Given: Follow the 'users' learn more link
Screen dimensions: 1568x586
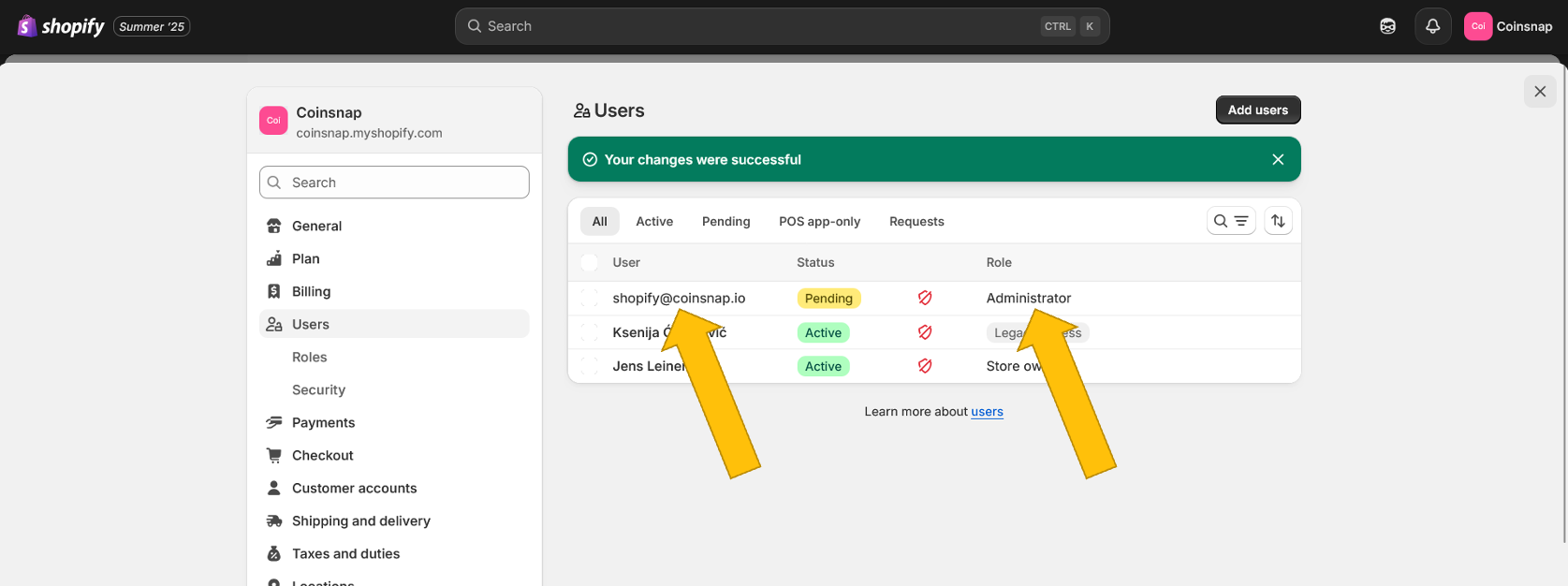Looking at the screenshot, I should tap(987, 411).
